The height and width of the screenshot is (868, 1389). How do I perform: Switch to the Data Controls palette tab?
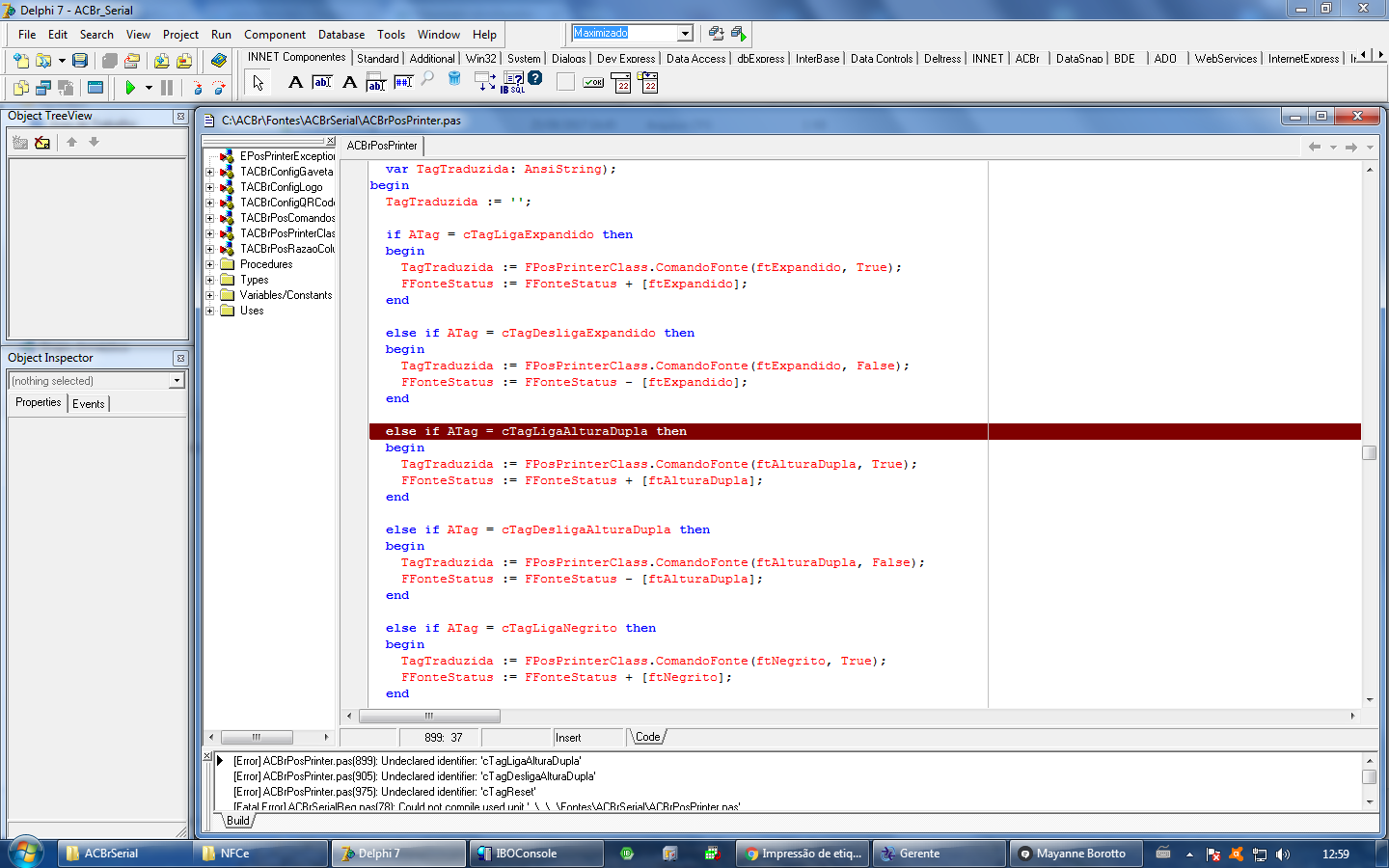tap(882, 59)
